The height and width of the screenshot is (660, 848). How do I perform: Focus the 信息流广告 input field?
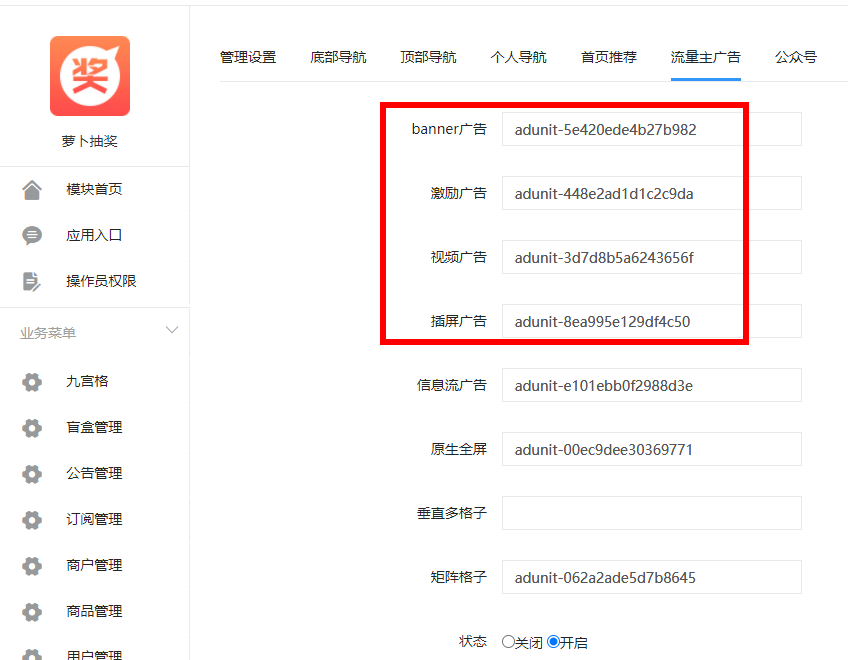point(652,385)
